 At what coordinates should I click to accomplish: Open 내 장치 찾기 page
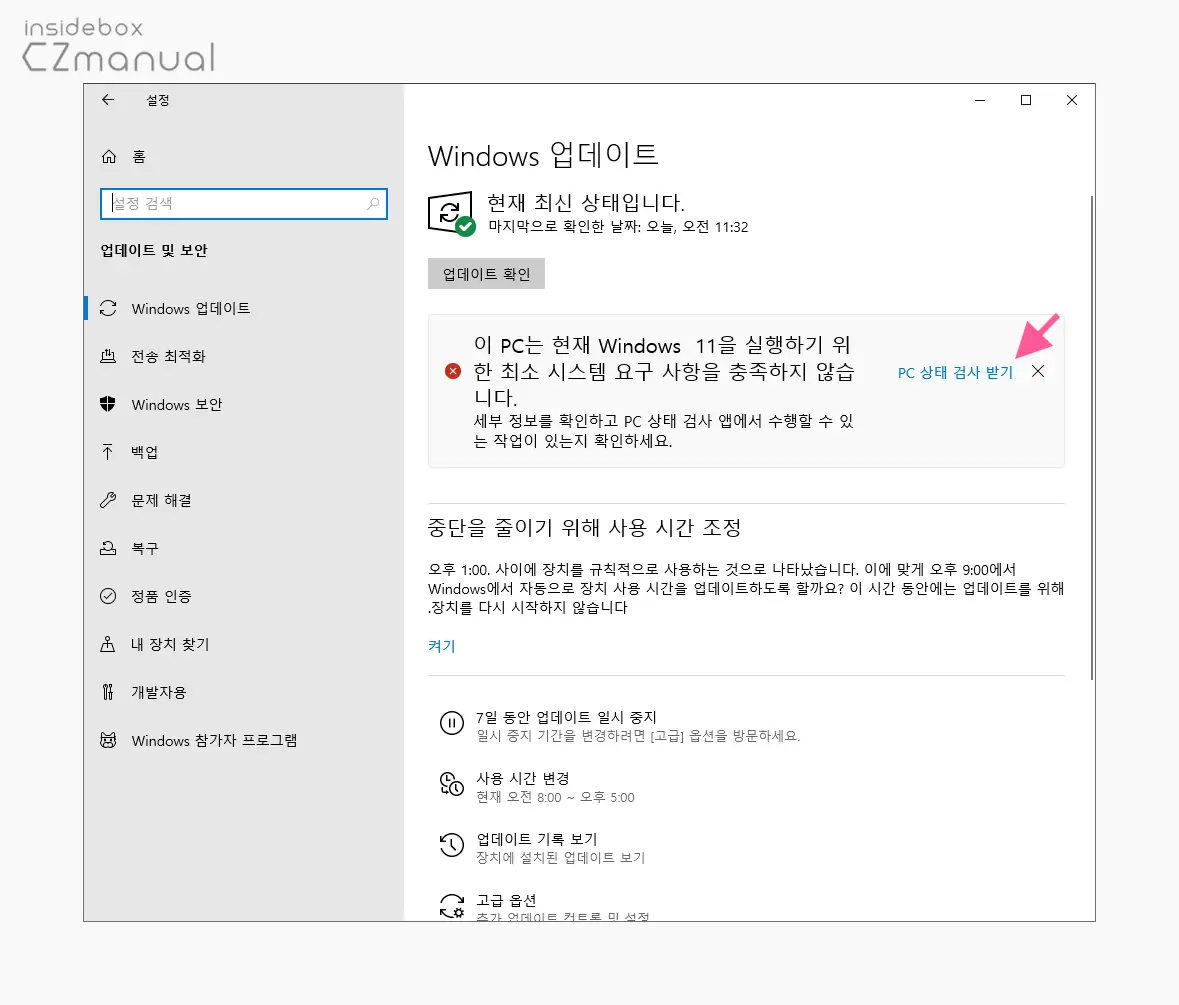pyautogui.click(x=170, y=644)
